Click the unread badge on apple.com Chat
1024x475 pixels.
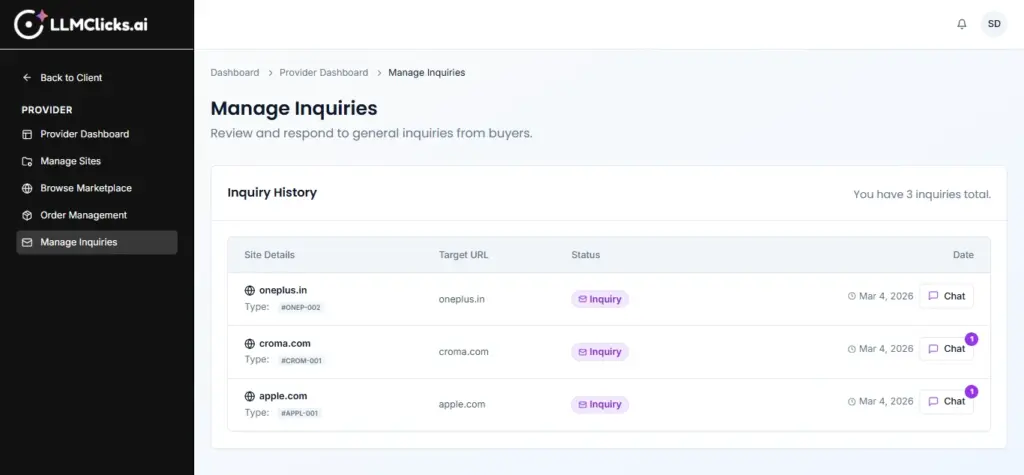tap(971, 391)
